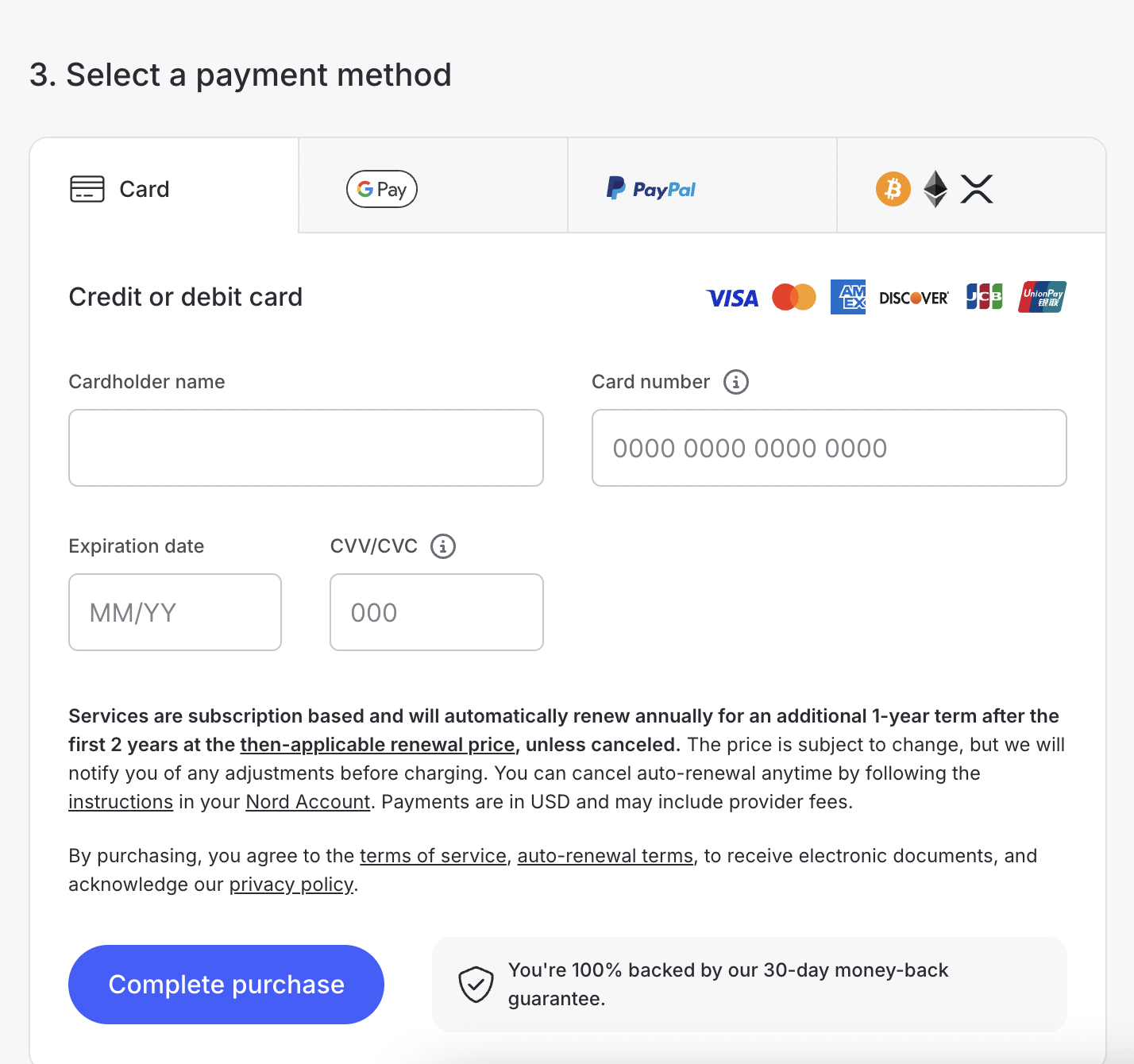Click the American Express logo
Image resolution: width=1134 pixels, height=1064 pixels.
(848, 297)
